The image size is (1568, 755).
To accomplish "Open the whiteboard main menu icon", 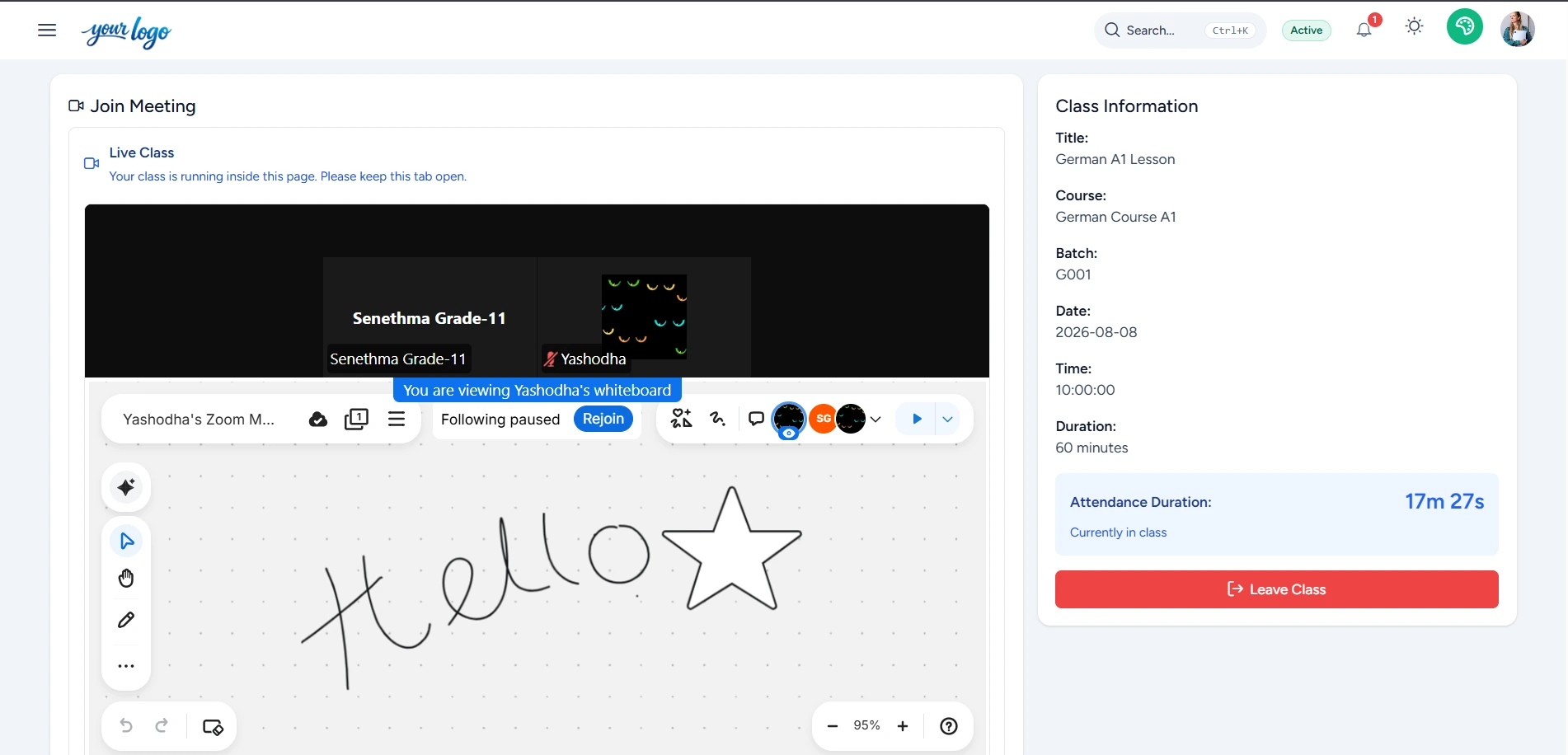I will (x=397, y=419).
